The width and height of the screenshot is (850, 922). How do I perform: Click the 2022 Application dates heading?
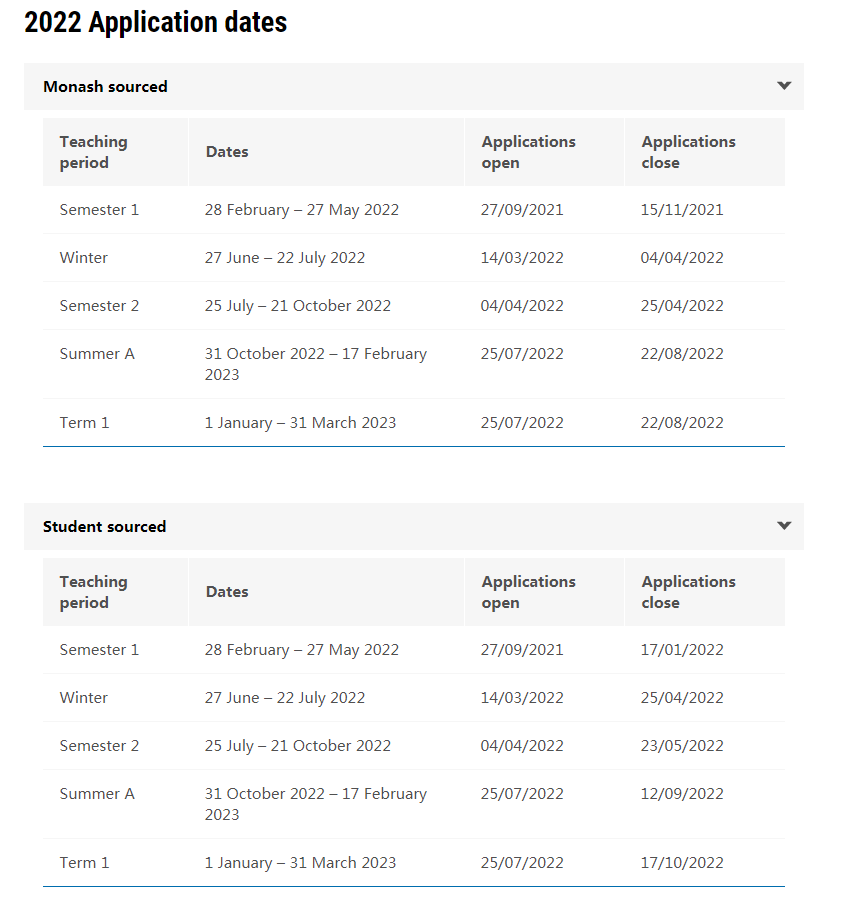[x=156, y=22]
